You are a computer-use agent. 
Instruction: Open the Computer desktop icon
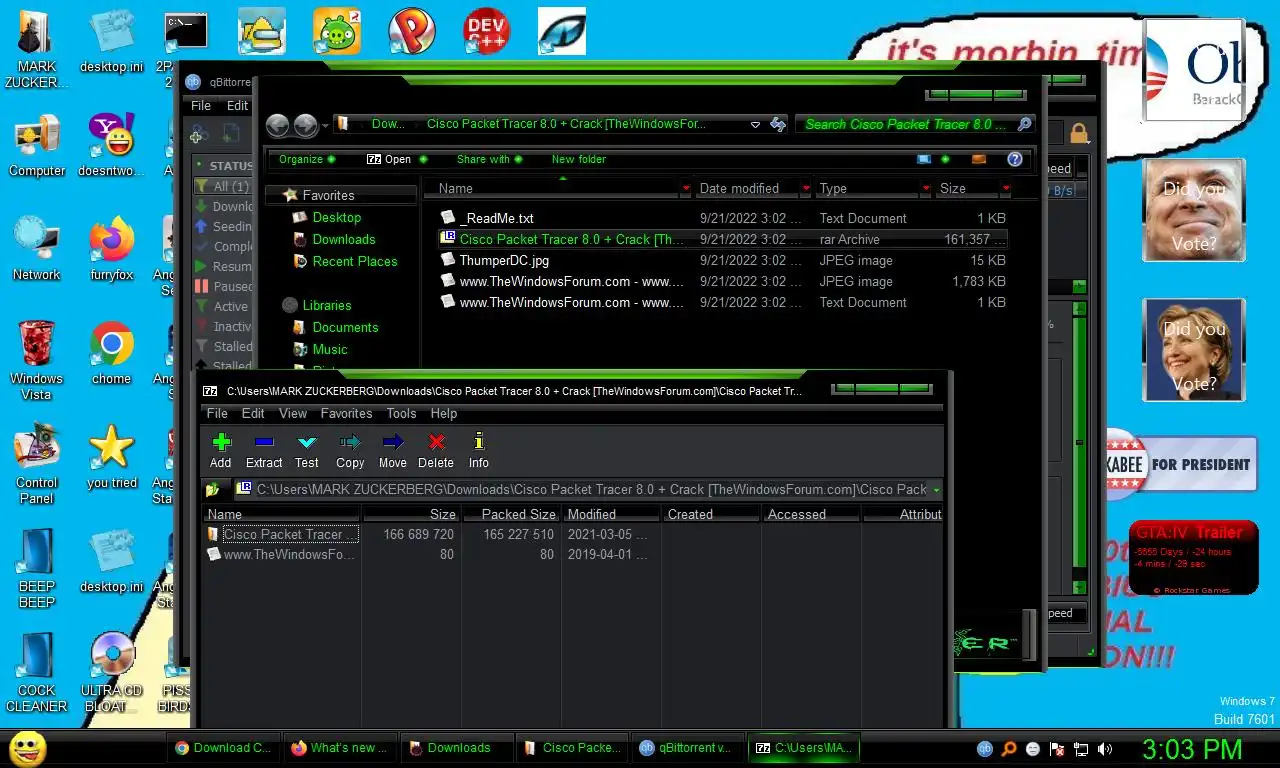click(x=37, y=146)
